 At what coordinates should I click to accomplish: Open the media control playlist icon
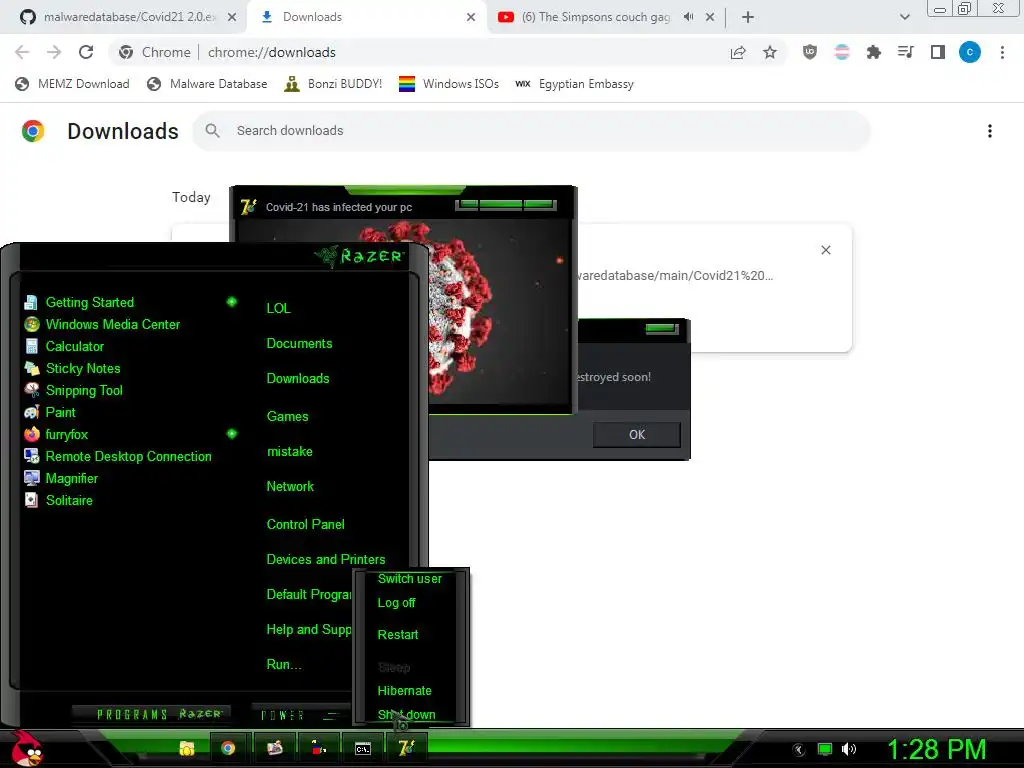tap(905, 52)
